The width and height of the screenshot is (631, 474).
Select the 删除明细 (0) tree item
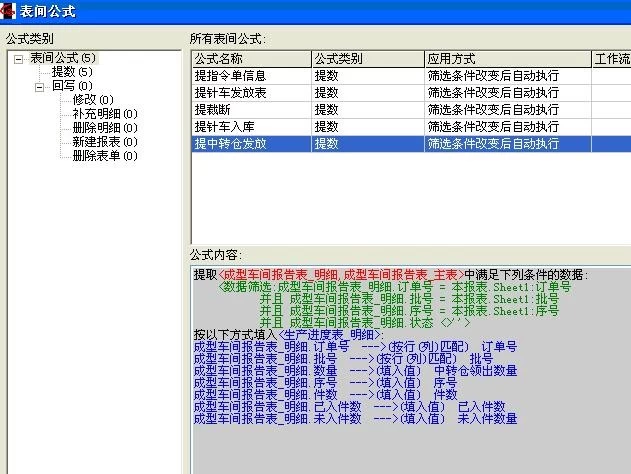pos(104,128)
